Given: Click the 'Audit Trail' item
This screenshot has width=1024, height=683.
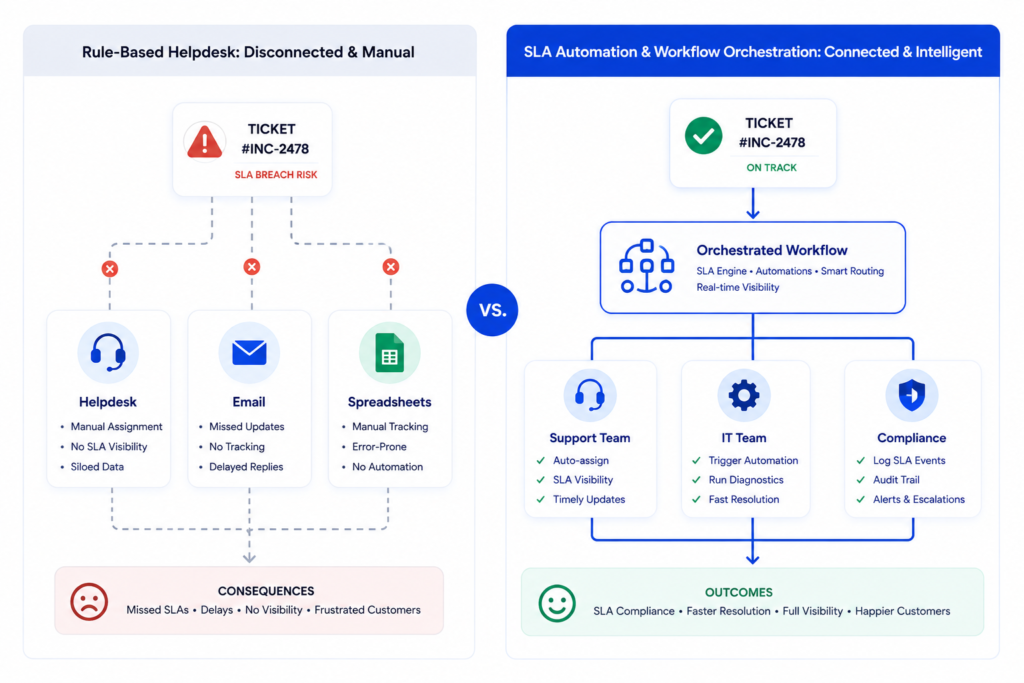Looking at the screenshot, I should (x=896, y=480).
